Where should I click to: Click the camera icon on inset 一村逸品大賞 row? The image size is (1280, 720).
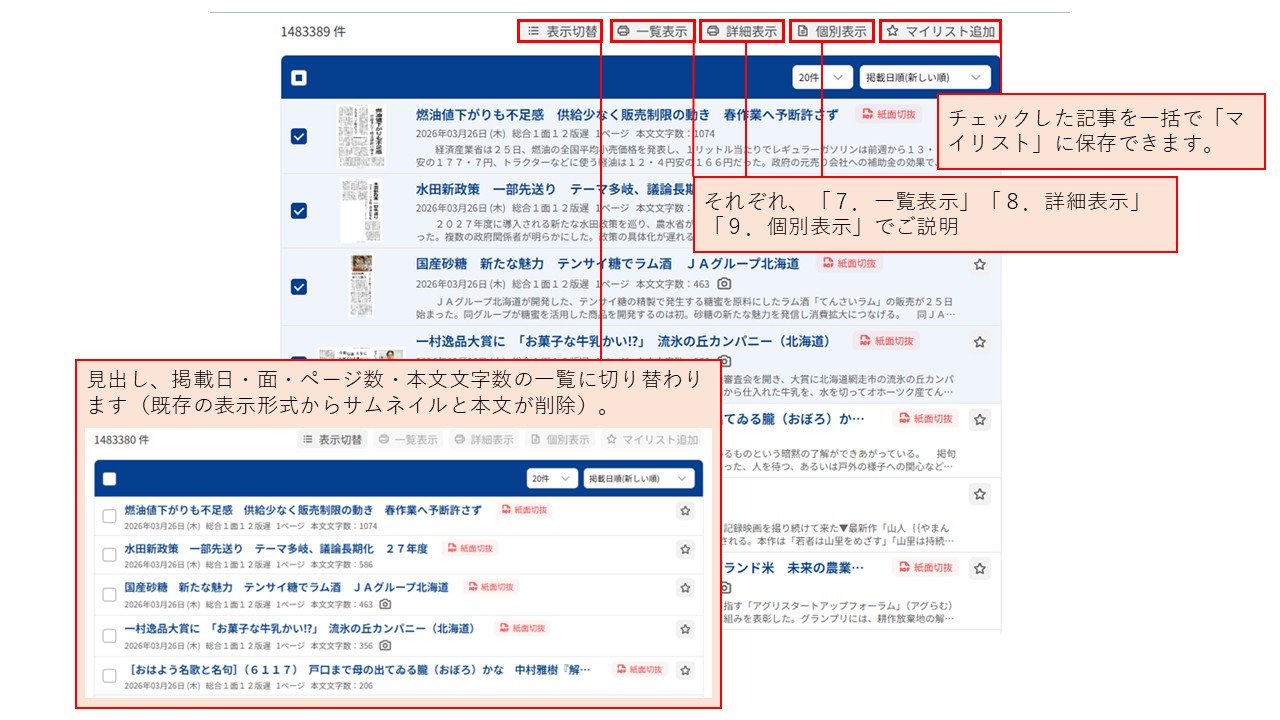[385, 645]
